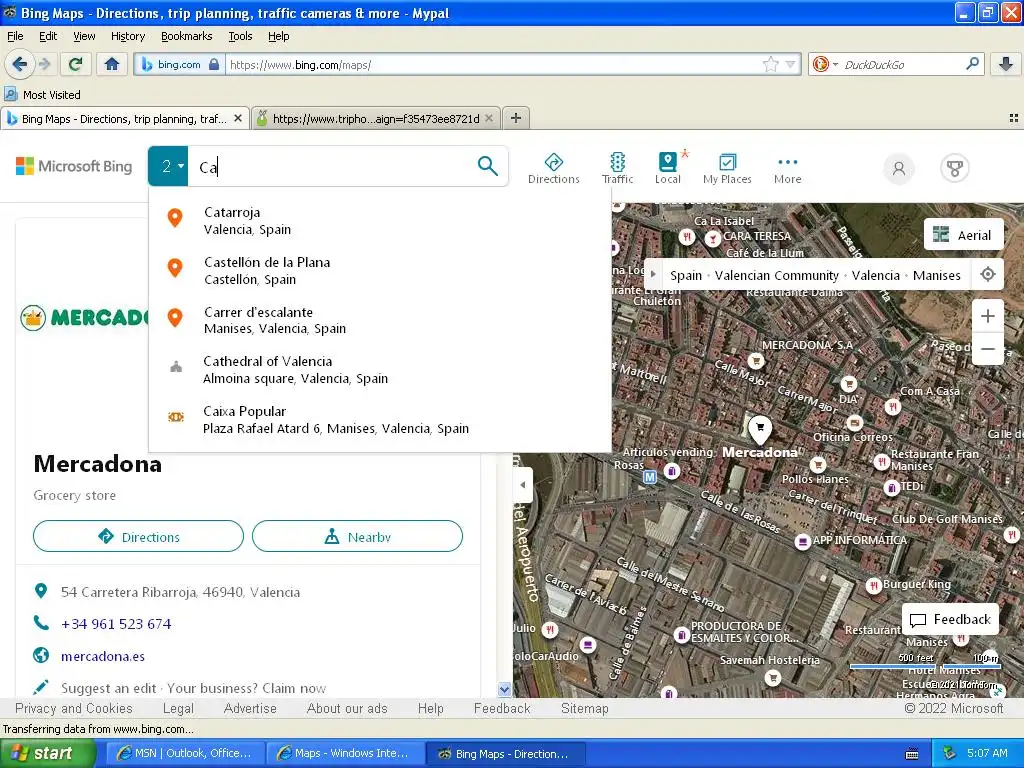Open the History menu
Image resolution: width=1024 pixels, height=768 pixels.
[x=127, y=36]
